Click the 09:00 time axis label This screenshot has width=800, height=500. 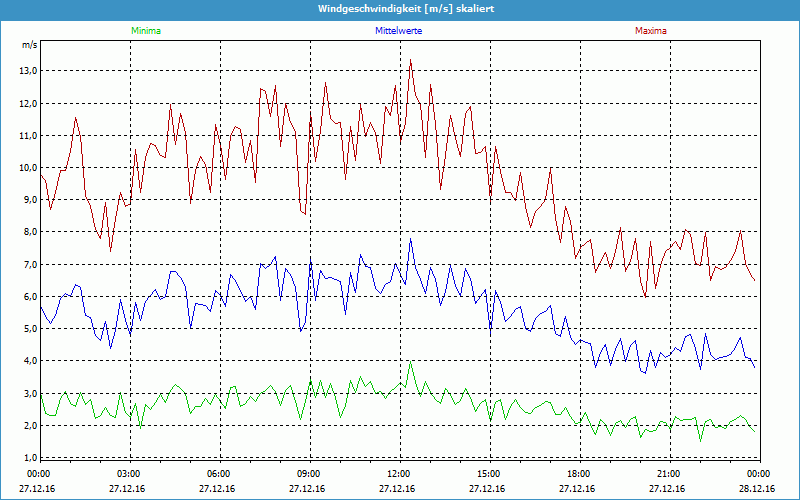tap(307, 474)
